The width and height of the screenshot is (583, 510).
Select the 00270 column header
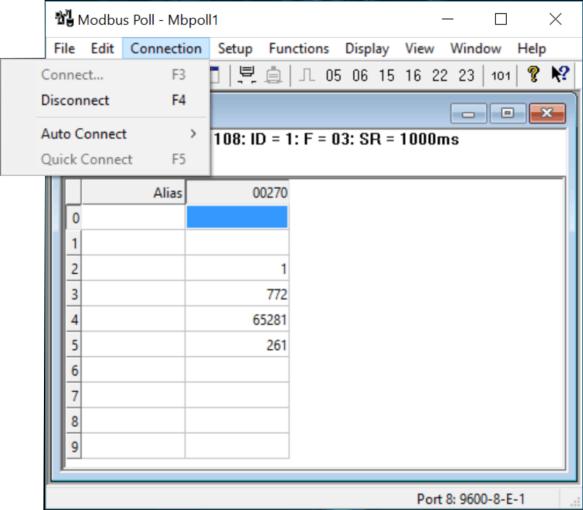tap(237, 192)
